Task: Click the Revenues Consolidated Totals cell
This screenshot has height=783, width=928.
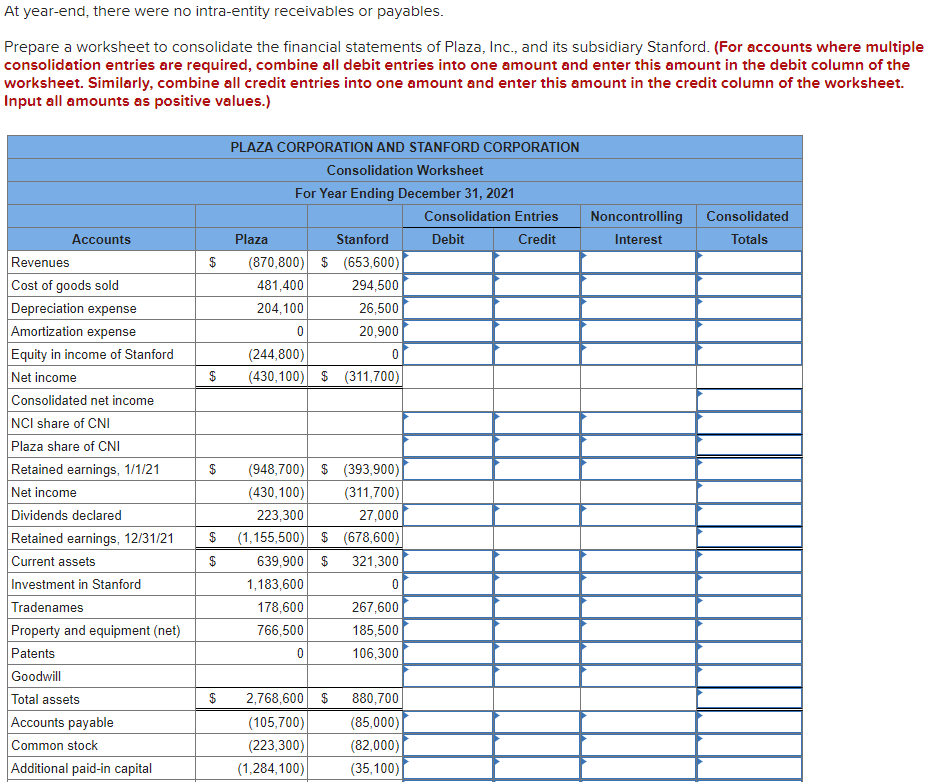Action: 749,262
